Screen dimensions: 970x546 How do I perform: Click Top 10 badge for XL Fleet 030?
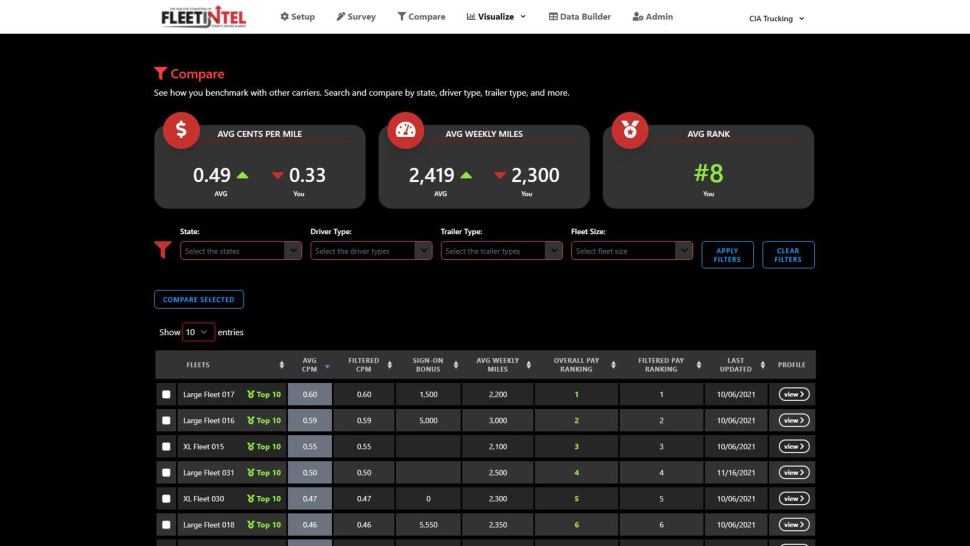coord(264,498)
